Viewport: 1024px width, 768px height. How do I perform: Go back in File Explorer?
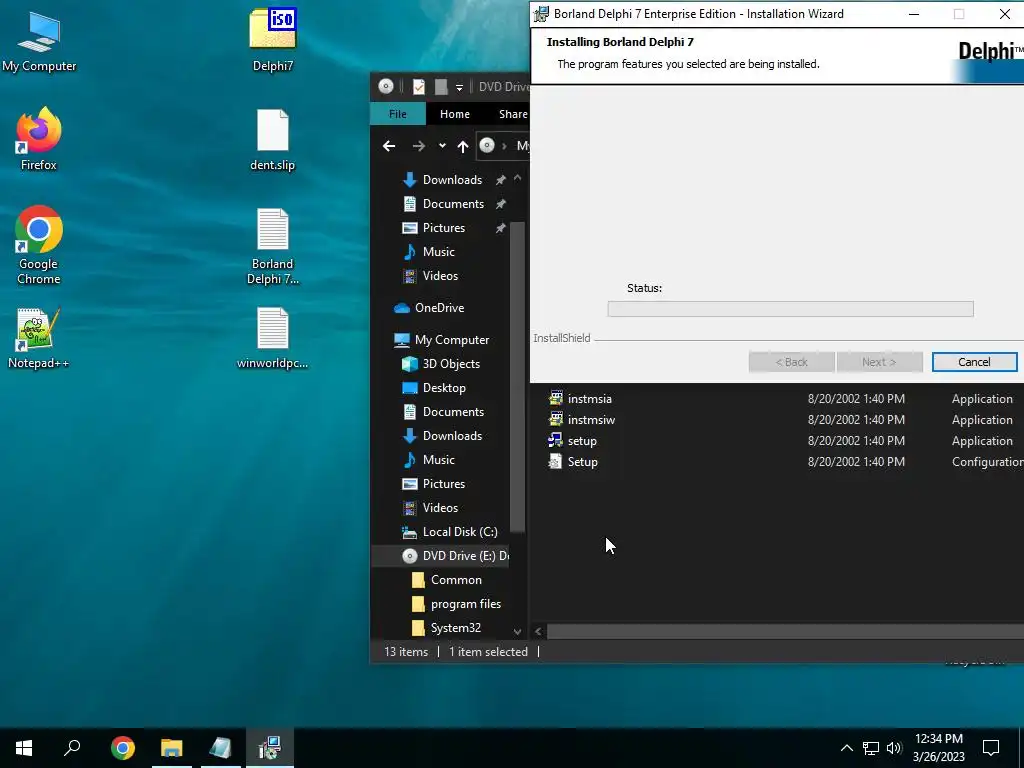click(x=389, y=146)
